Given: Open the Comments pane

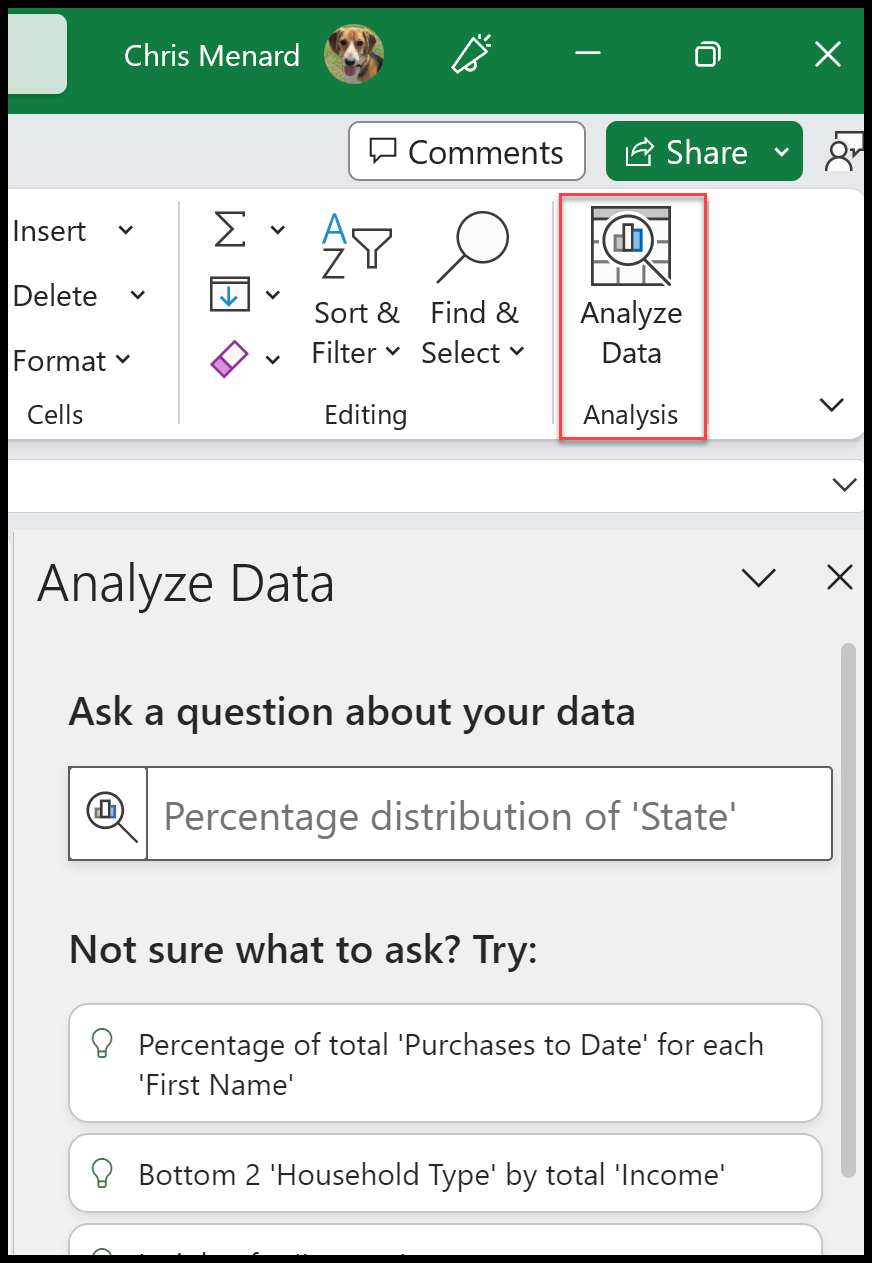Looking at the screenshot, I should (466, 151).
